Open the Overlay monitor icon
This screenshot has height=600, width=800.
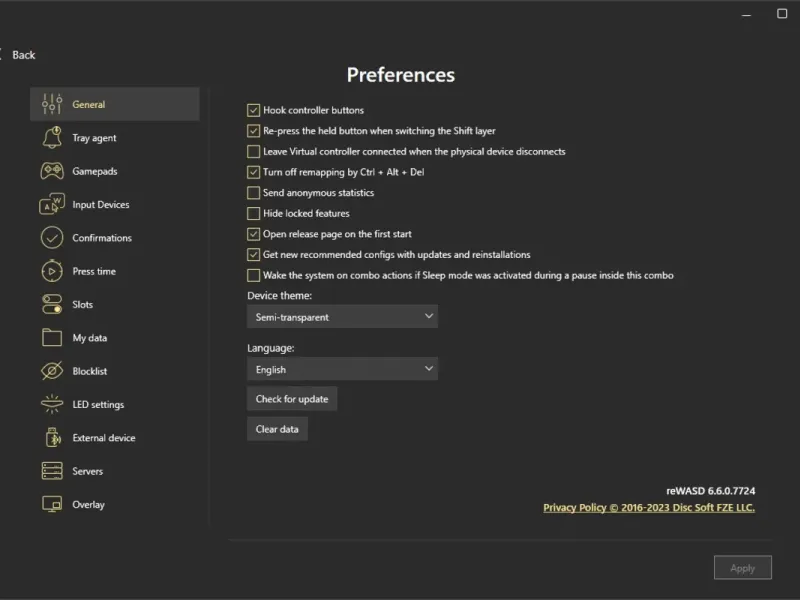pyautogui.click(x=52, y=505)
